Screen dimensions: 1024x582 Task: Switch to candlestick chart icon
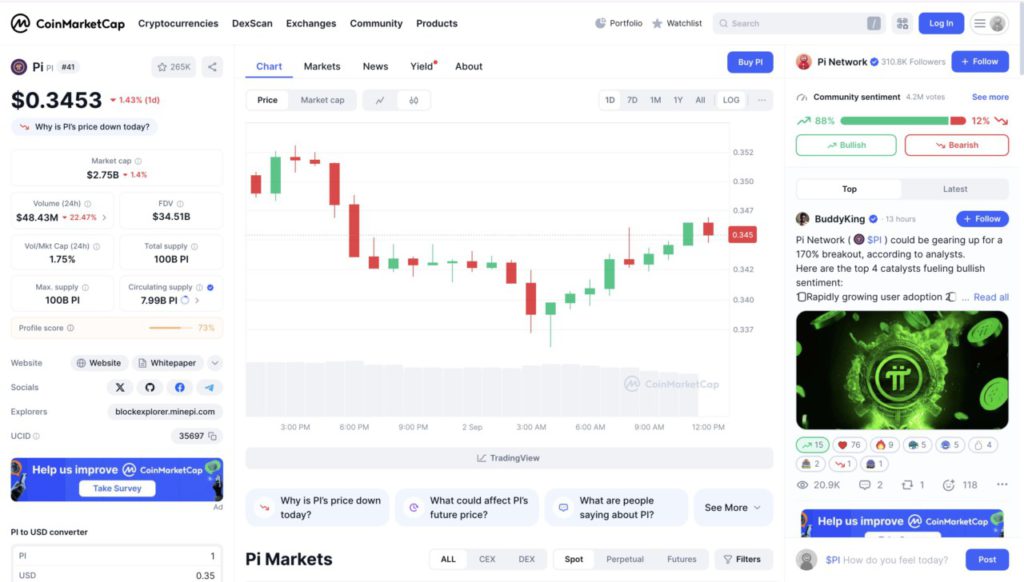point(414,100)
